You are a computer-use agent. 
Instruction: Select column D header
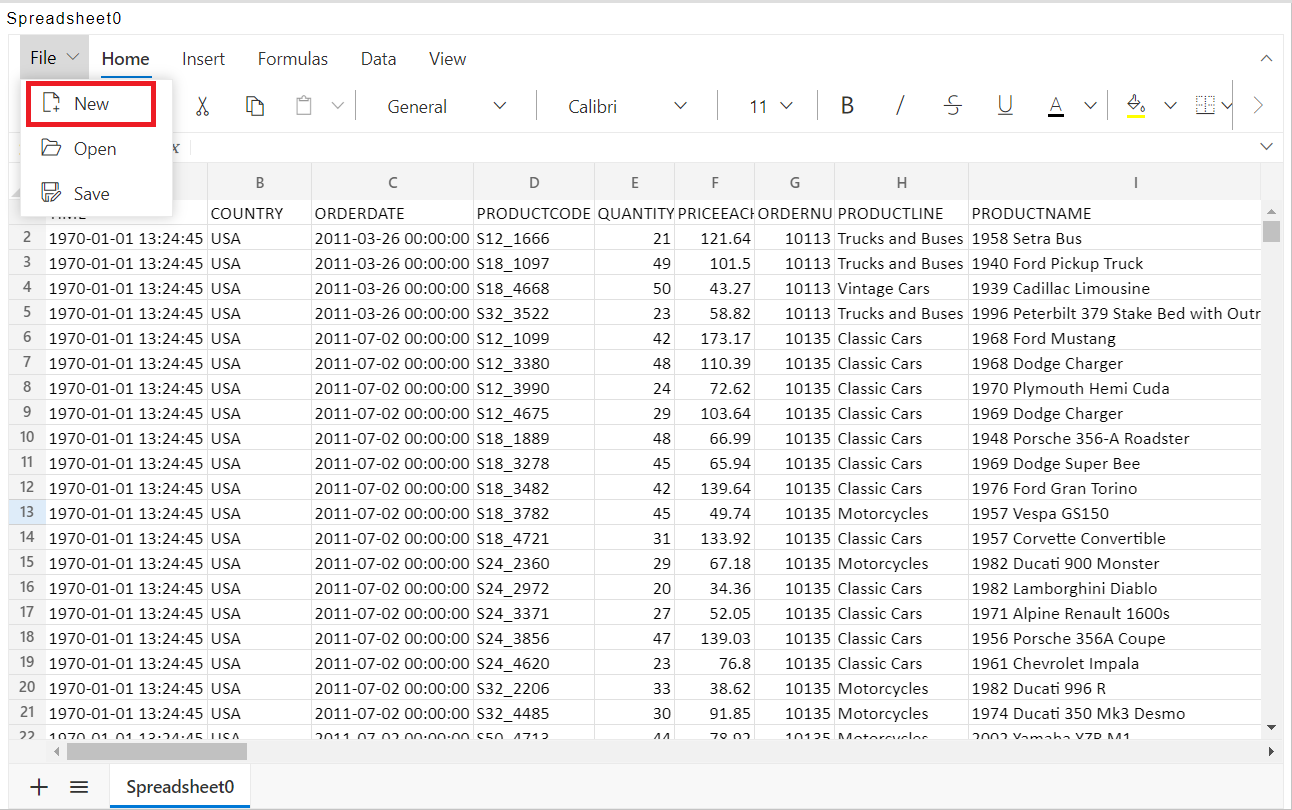click(x=534, y=182)
